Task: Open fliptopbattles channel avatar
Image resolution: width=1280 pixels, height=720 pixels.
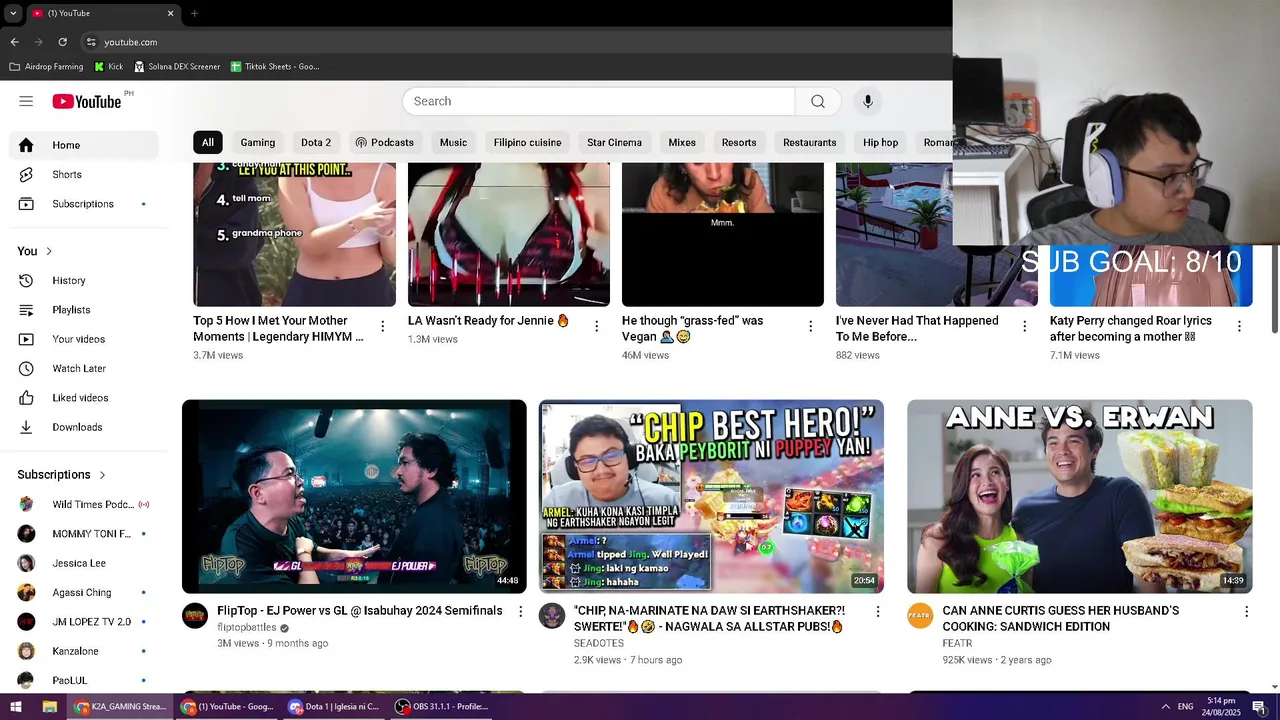Action: (x=195, y=615)
